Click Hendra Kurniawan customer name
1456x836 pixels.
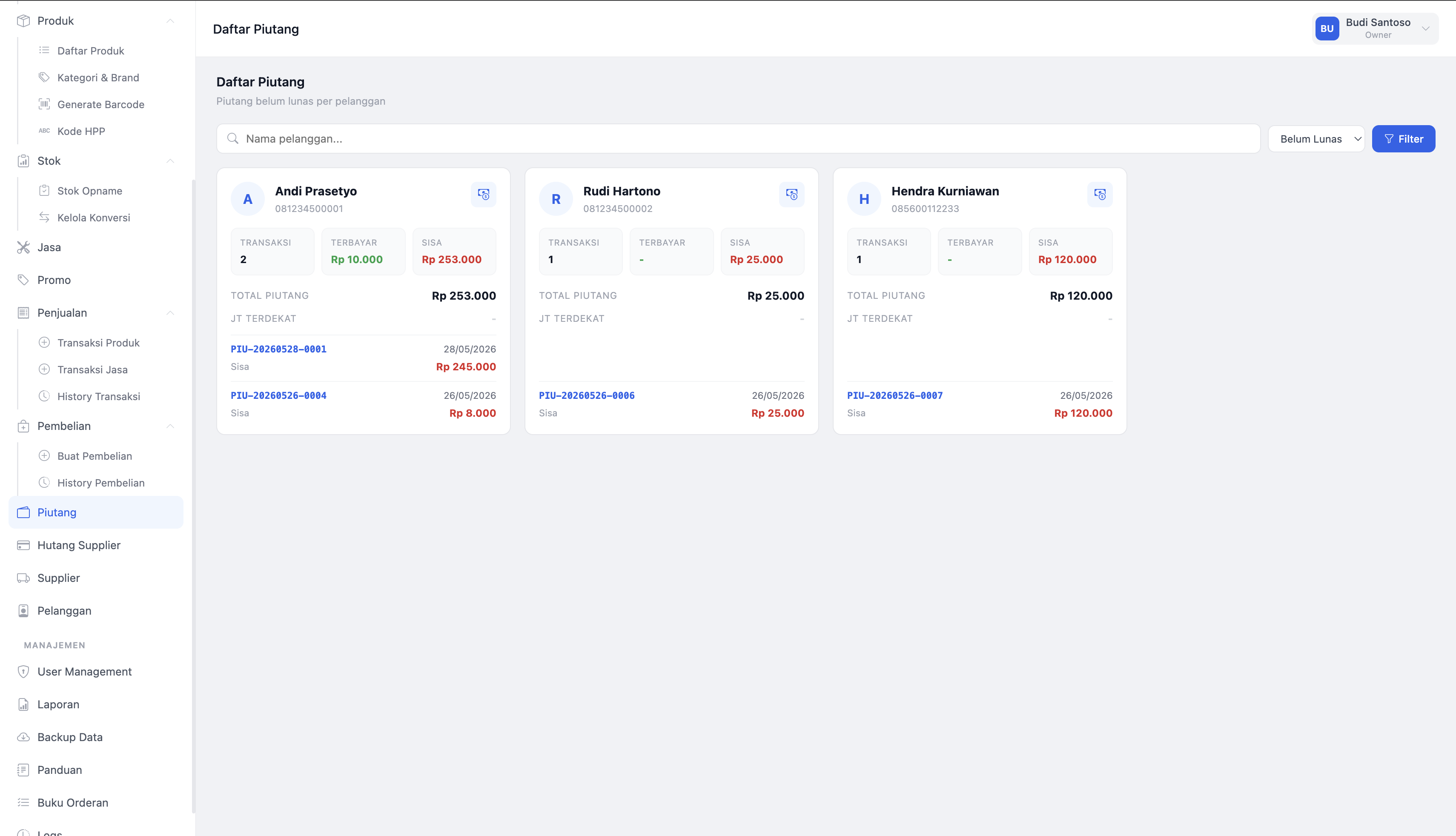945,191
